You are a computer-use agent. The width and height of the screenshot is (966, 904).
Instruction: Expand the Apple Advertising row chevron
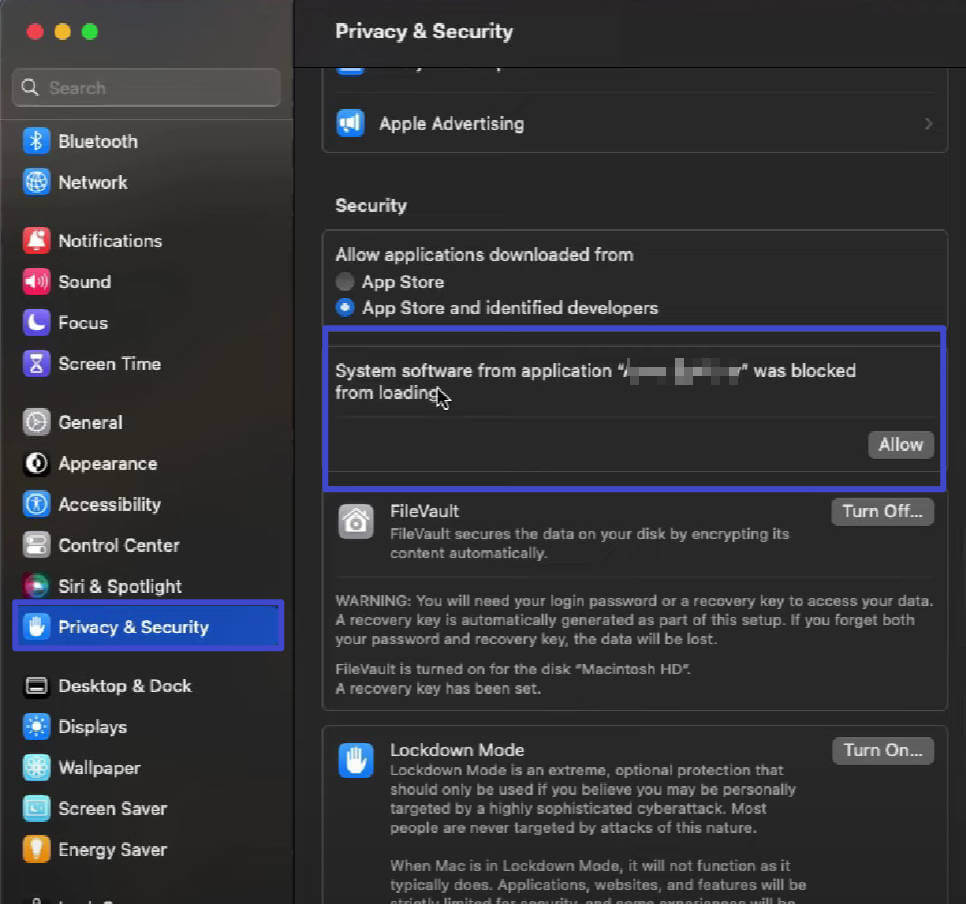[928, 124]
